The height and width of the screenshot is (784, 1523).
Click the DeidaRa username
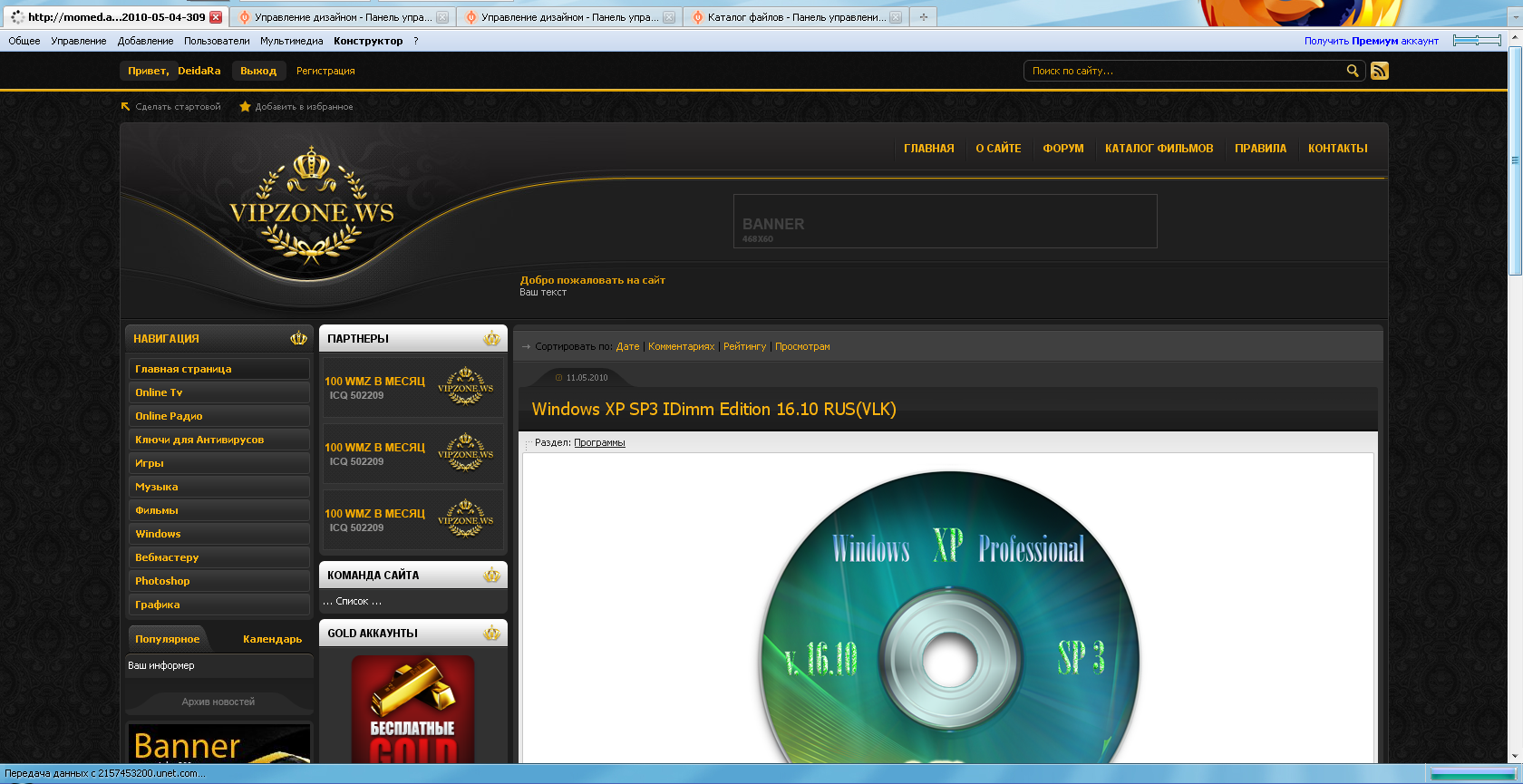[199, 71]
